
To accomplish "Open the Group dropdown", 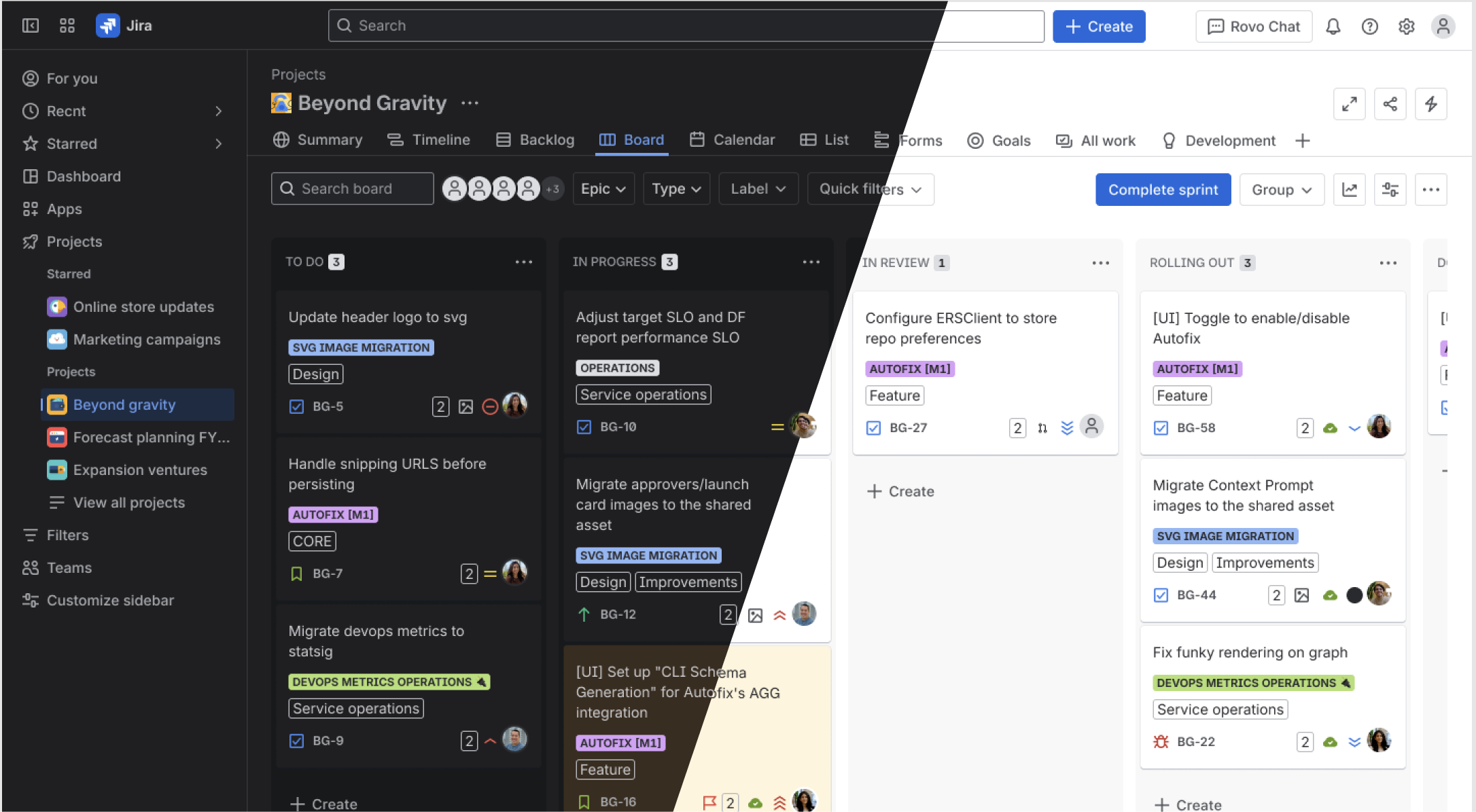I will [x=1280, y=190].
